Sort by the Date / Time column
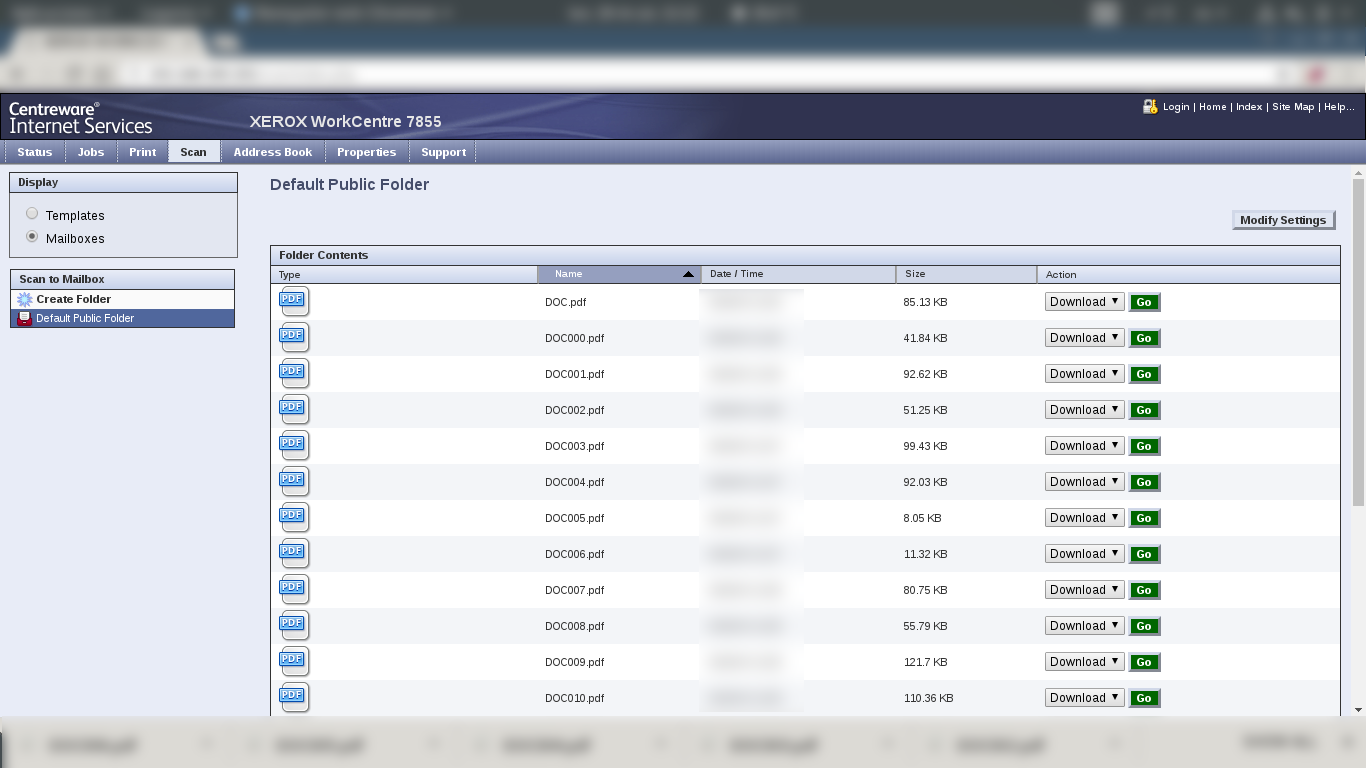Screen dimensions: 1366x768 tap(799, 274)
